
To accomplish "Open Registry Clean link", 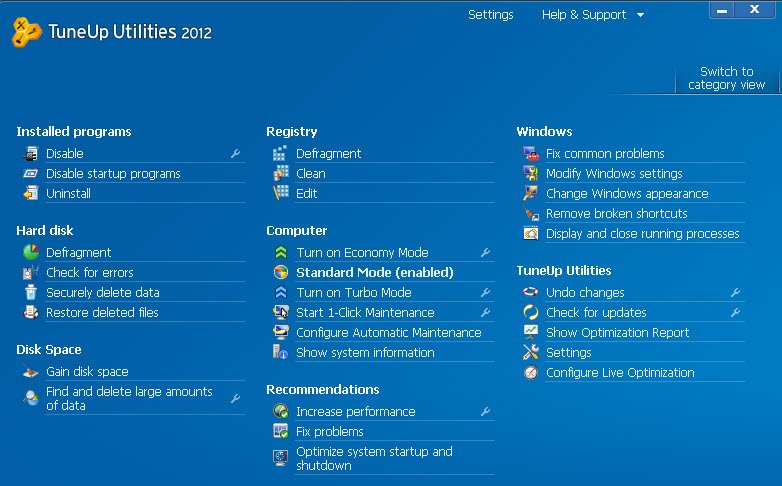I will pos(311,174).
